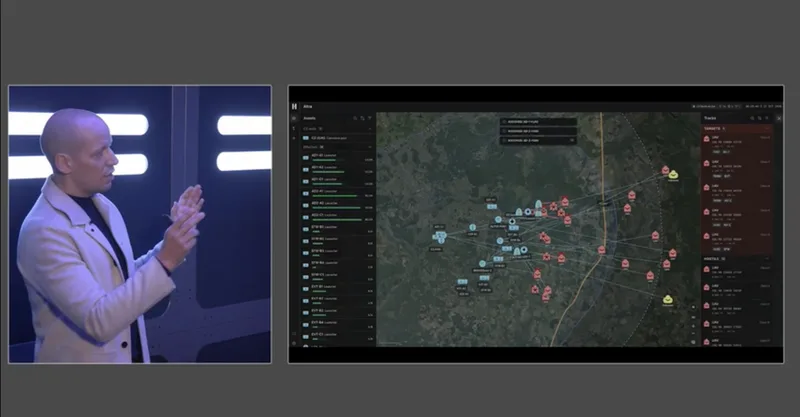Open the top notification banner over the map
This screenshot has height=417, width=800.
(538, 122)
